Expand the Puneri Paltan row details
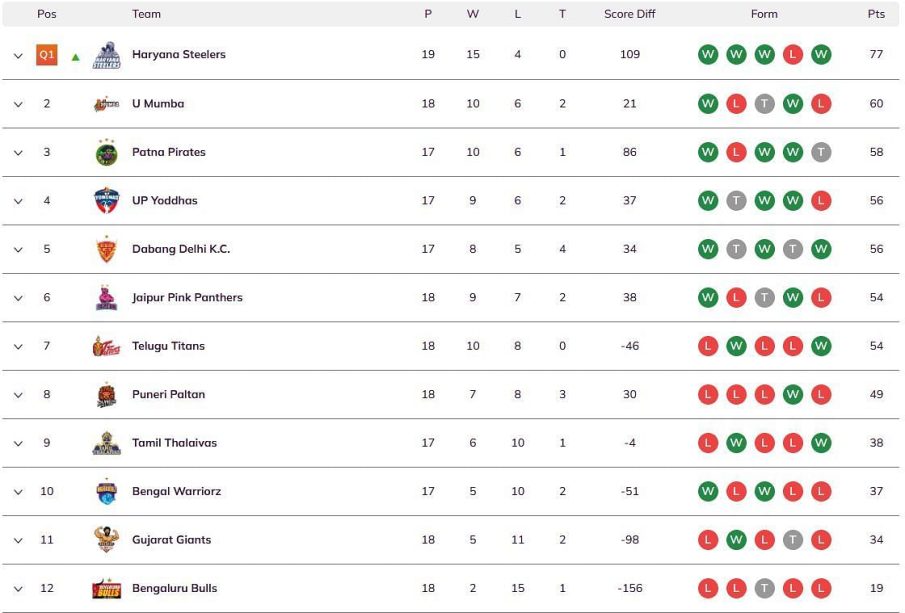This screenshot has width=905, height=613. point(18,395)
